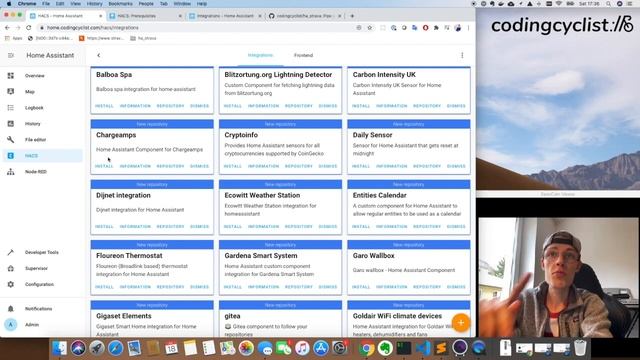Image resolution: width=640 pixels, height=360 pixels.
Task: Open the App Store in Dock
Action: tap(321, 348)
